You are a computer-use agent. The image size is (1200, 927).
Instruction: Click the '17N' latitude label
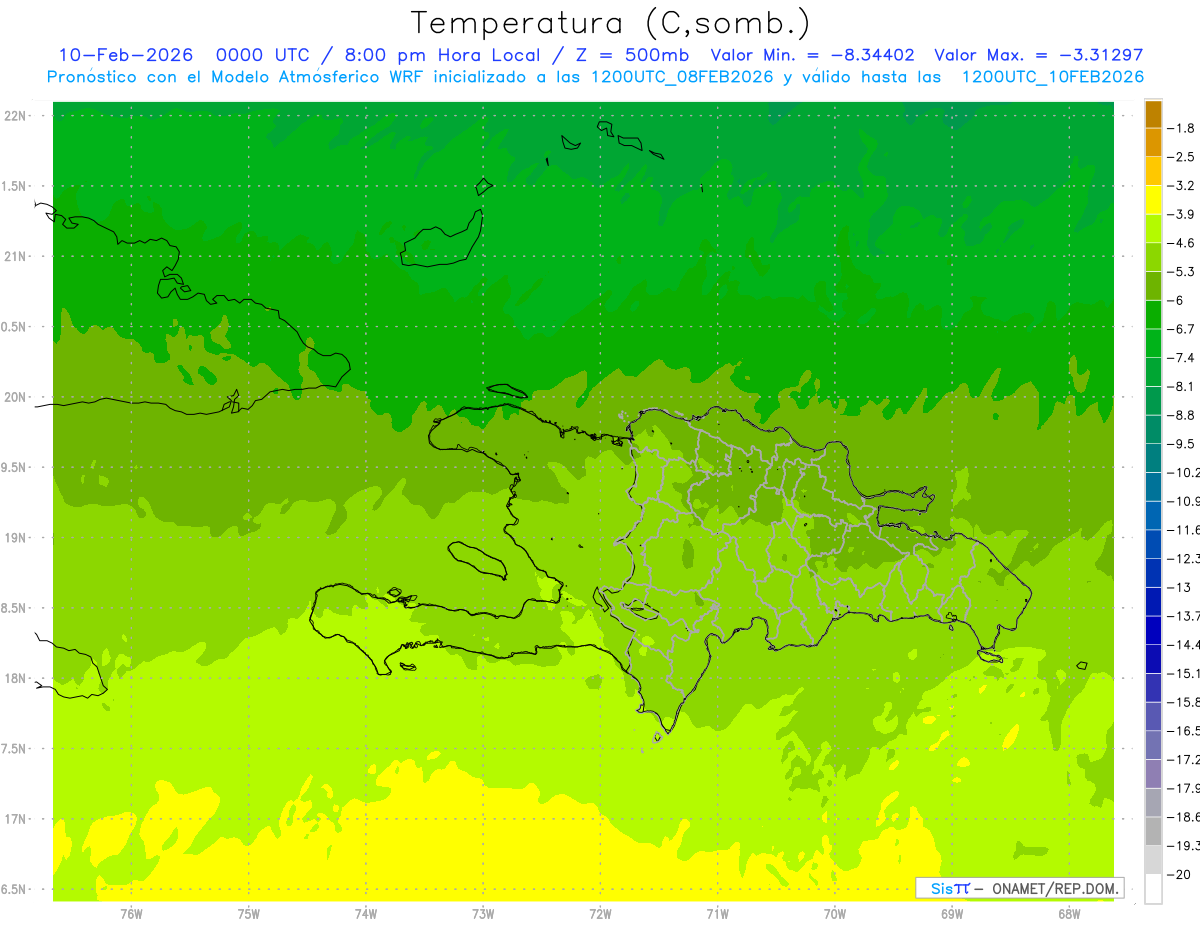tap(16, 819)
